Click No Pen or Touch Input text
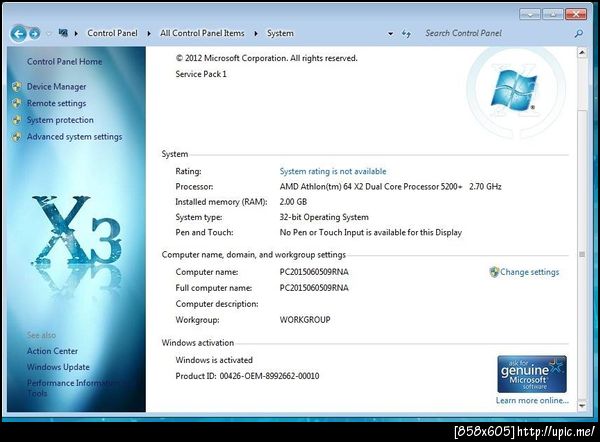This screenshot has height=442, width=600. coord(370,233)
